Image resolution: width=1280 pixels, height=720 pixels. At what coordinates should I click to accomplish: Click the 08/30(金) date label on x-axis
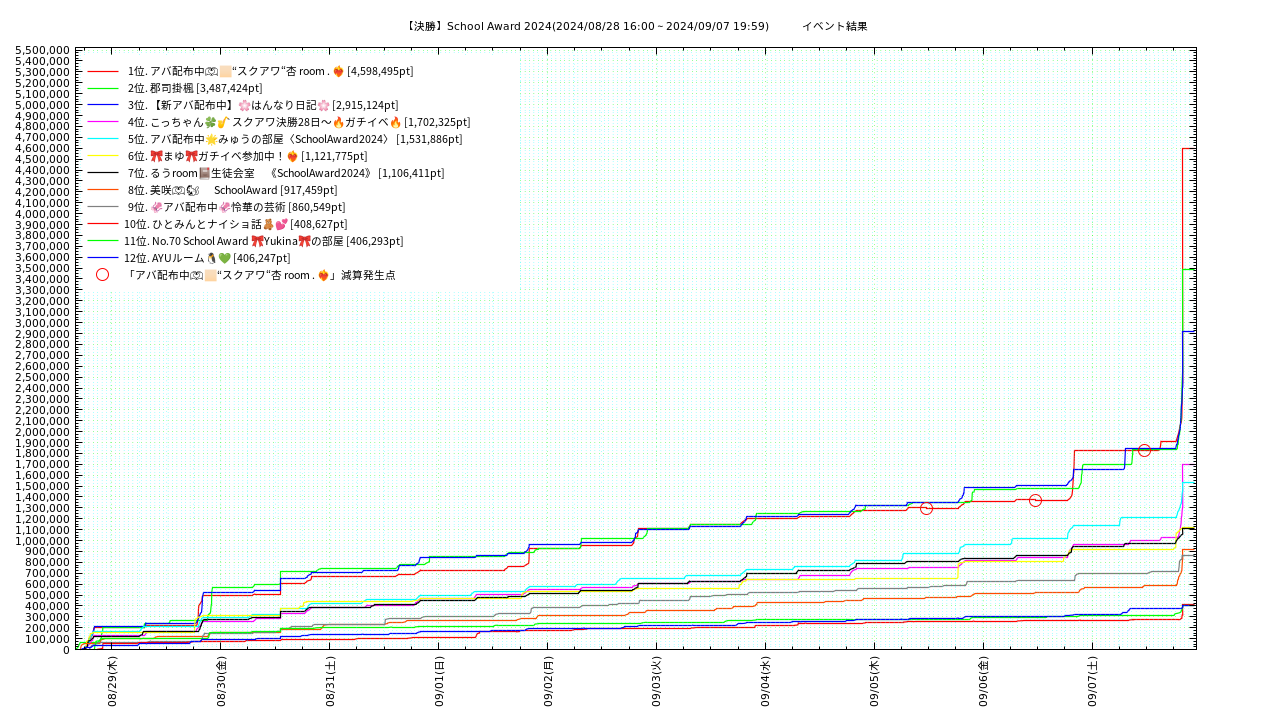click(x=222, y=682)
